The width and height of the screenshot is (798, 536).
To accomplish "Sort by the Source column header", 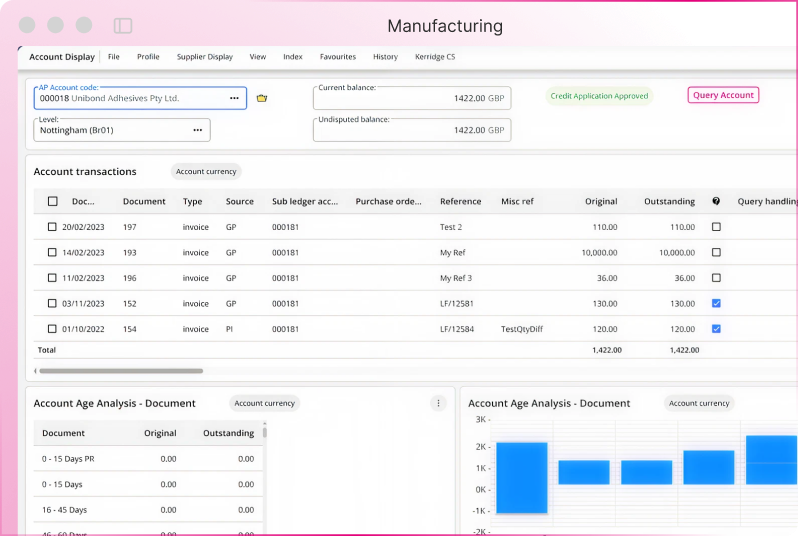I will 240,202.
